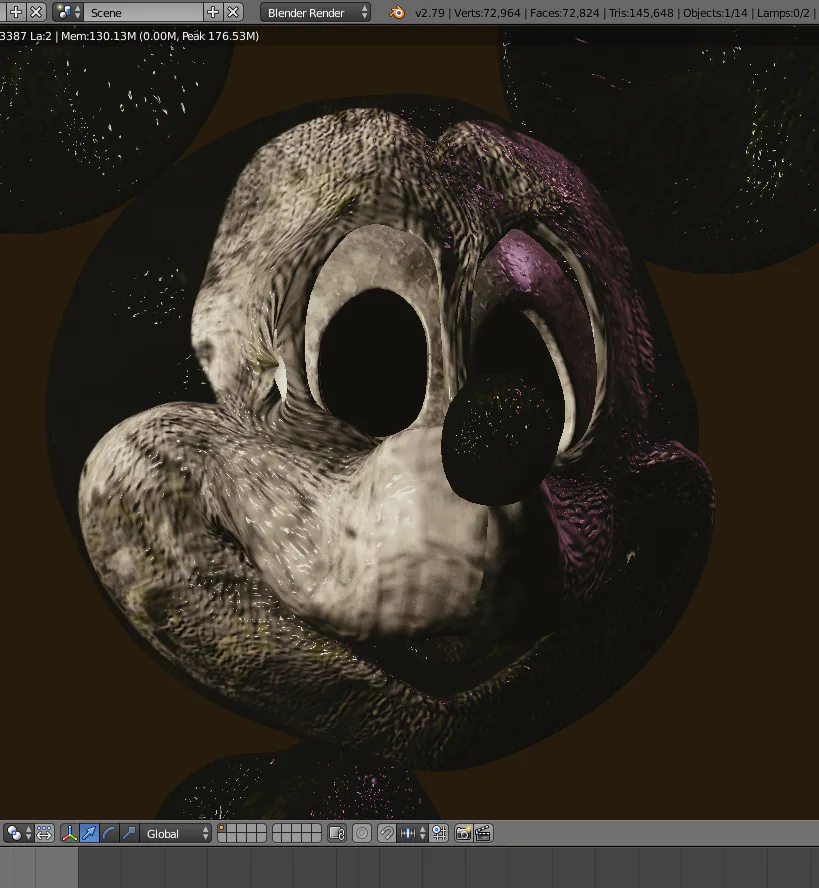Toggle the snap magnet icon

click(x=387, y=833)
